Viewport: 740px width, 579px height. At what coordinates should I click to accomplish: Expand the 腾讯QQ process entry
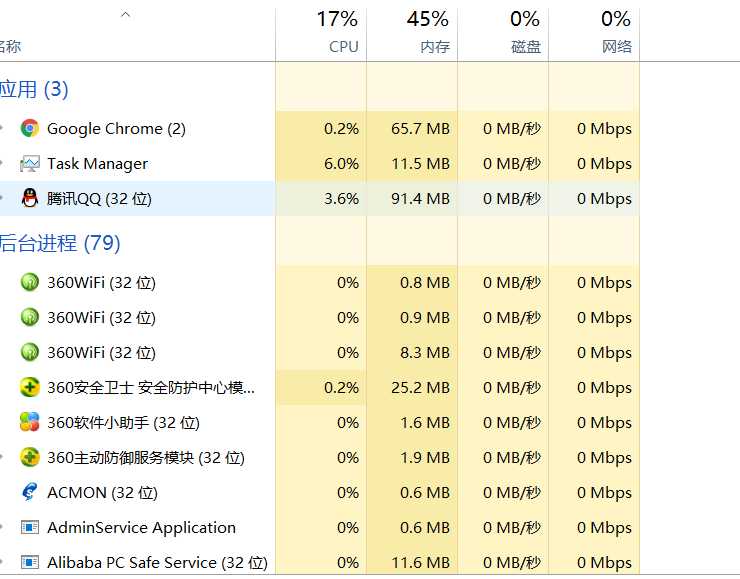point(2,199)
